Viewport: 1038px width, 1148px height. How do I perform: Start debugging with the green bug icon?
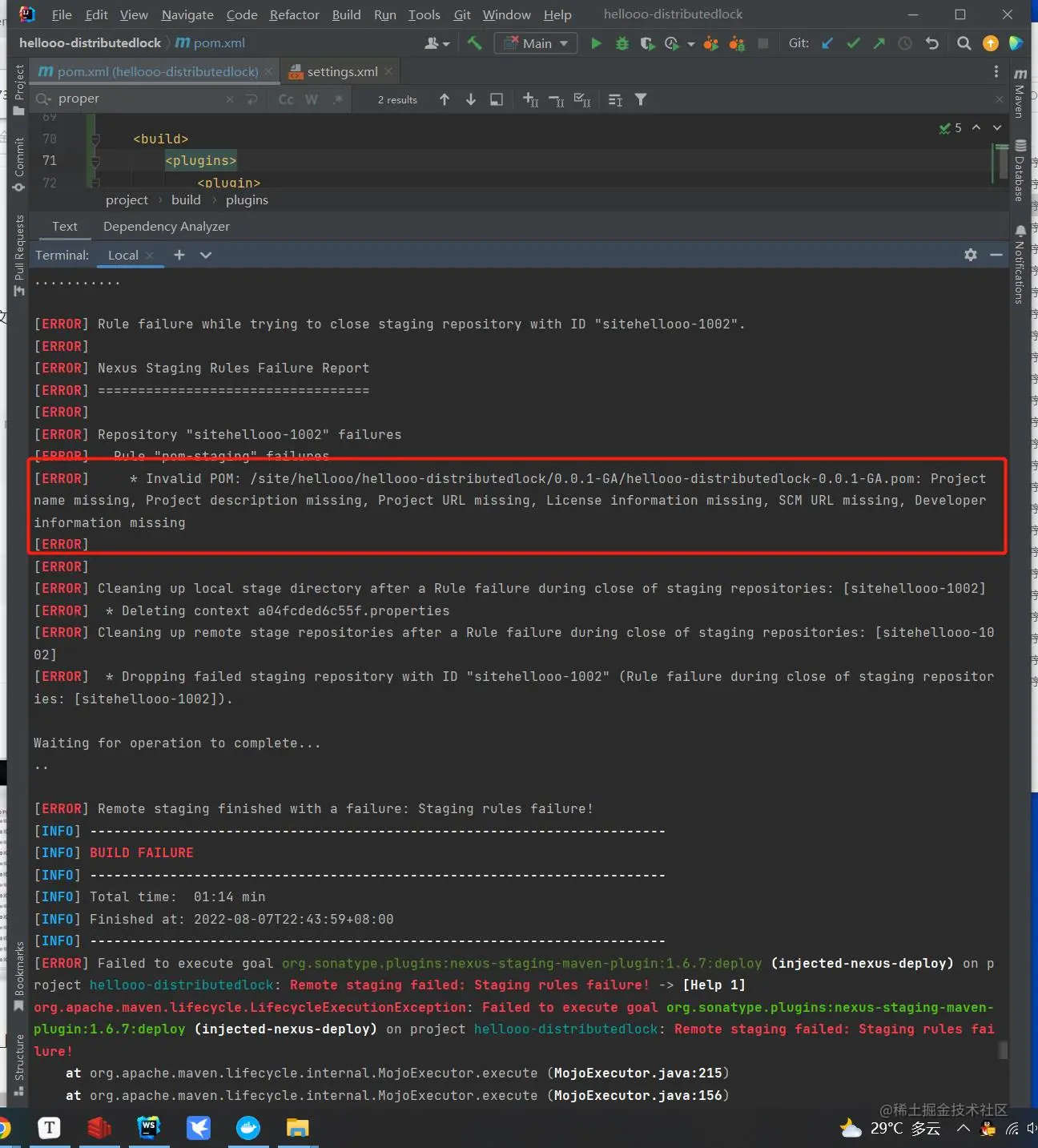click(x=622, y=43)
